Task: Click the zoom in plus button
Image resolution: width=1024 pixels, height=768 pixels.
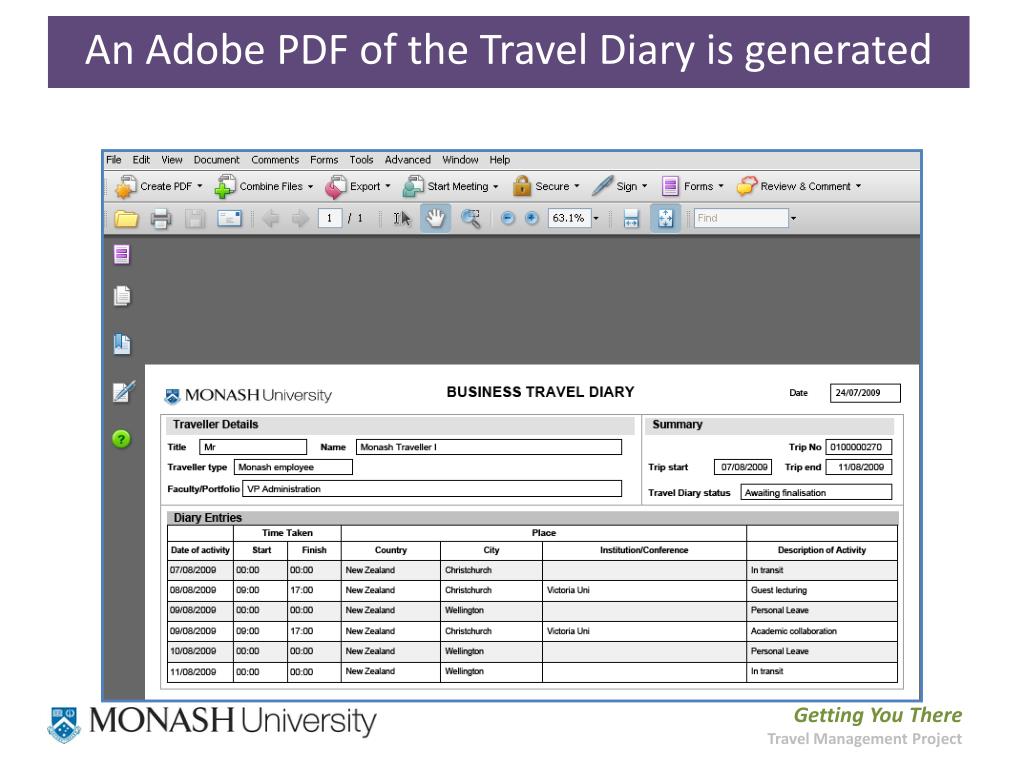Action: click(x=532, y=219)
